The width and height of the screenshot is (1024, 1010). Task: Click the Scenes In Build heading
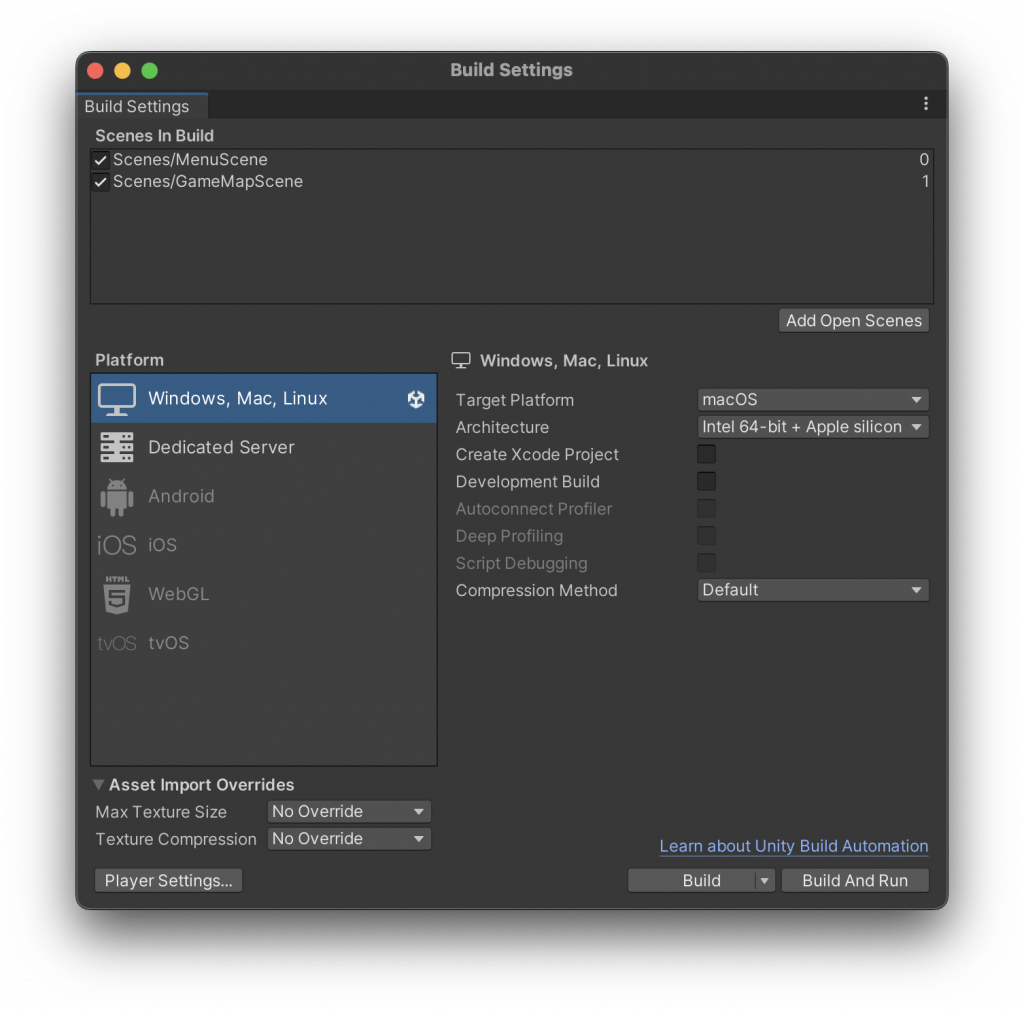point(154,136)
